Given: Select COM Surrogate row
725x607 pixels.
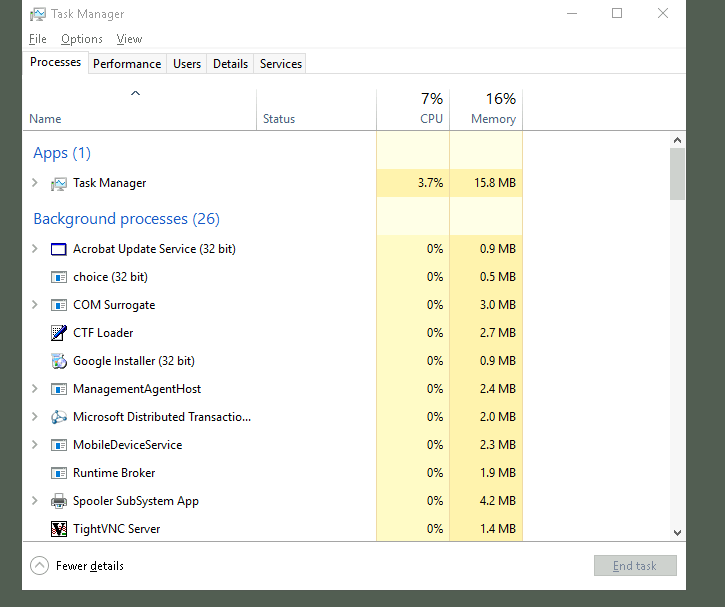Looking at the screenshot, I should point(272,305).
